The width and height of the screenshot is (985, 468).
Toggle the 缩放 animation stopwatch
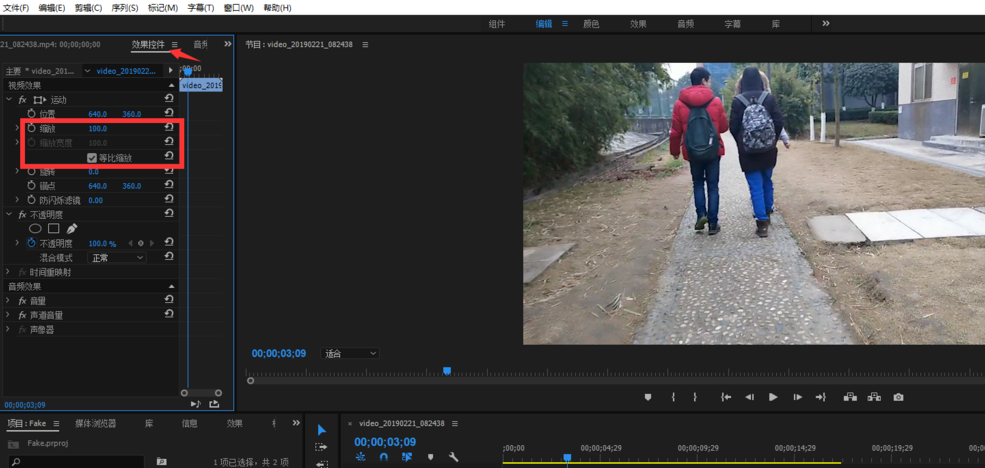[31, 129]
